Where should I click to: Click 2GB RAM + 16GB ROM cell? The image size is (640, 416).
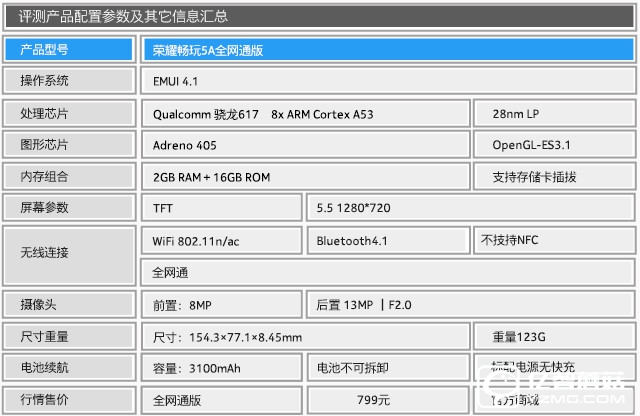[306, 176]
